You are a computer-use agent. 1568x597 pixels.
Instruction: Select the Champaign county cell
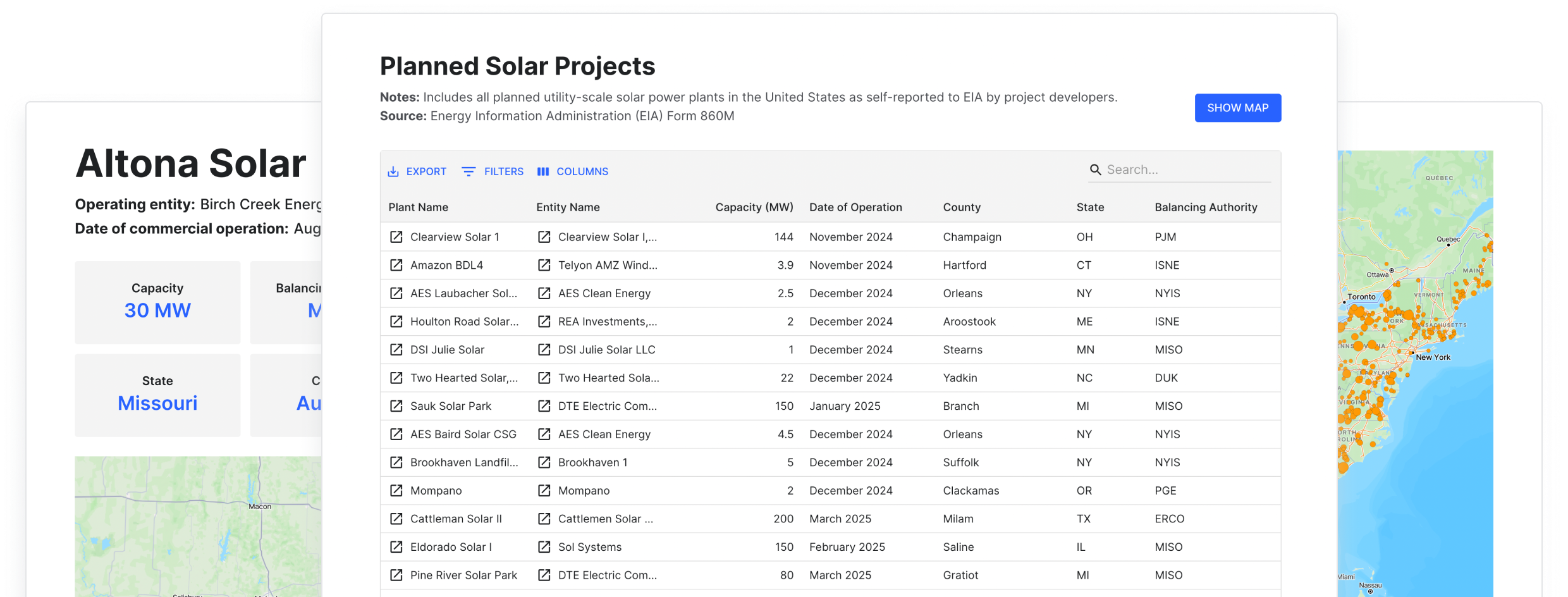point(972,237)
